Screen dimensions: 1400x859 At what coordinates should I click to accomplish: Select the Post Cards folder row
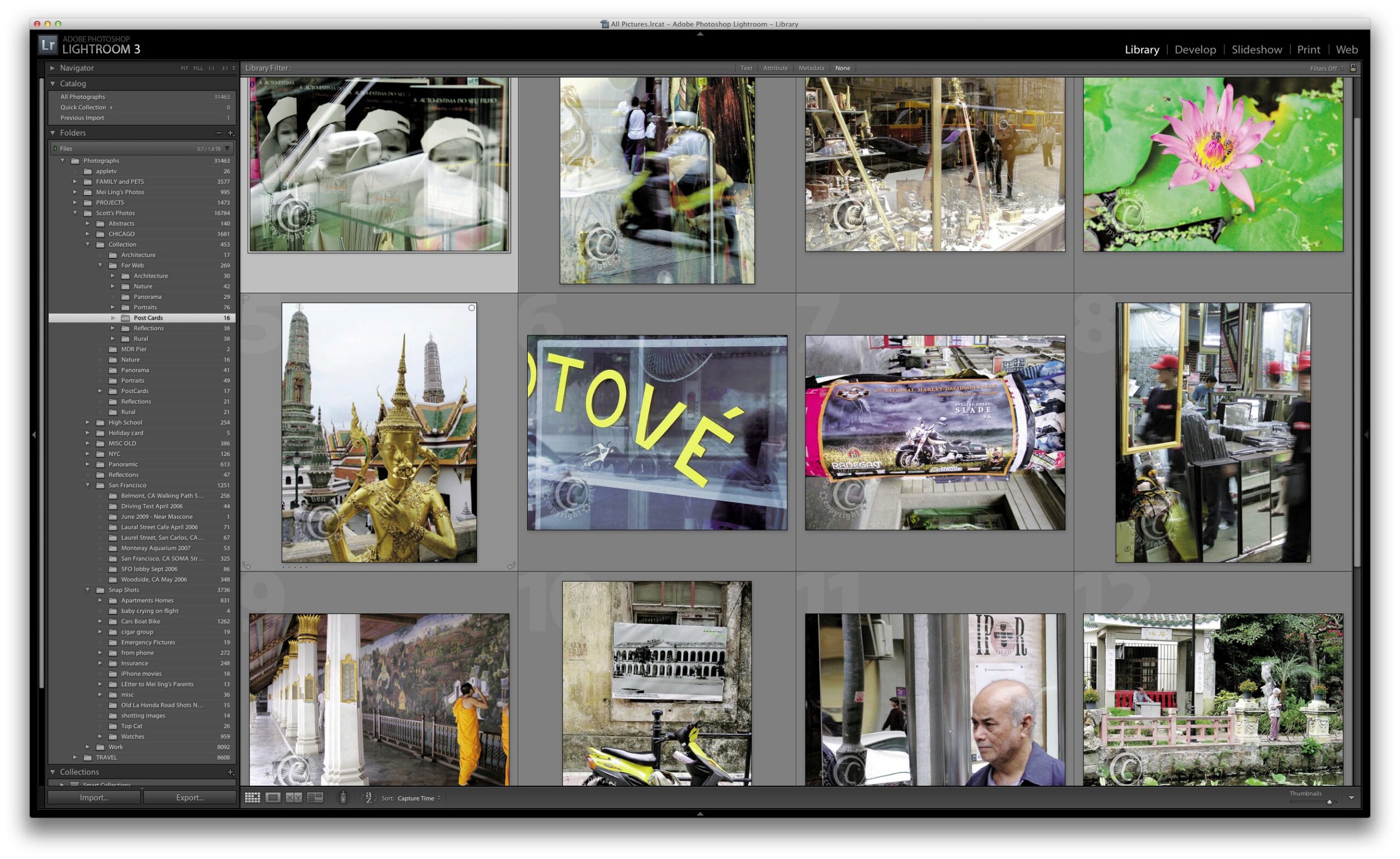tap(142, 318)
